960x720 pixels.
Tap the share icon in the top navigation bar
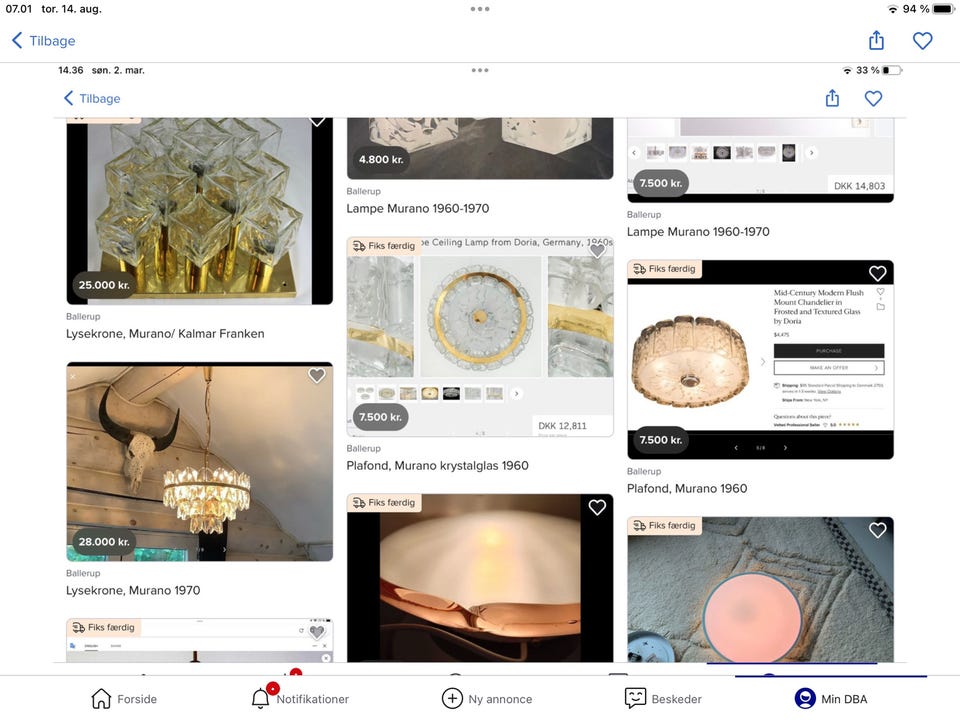point(876,40)
